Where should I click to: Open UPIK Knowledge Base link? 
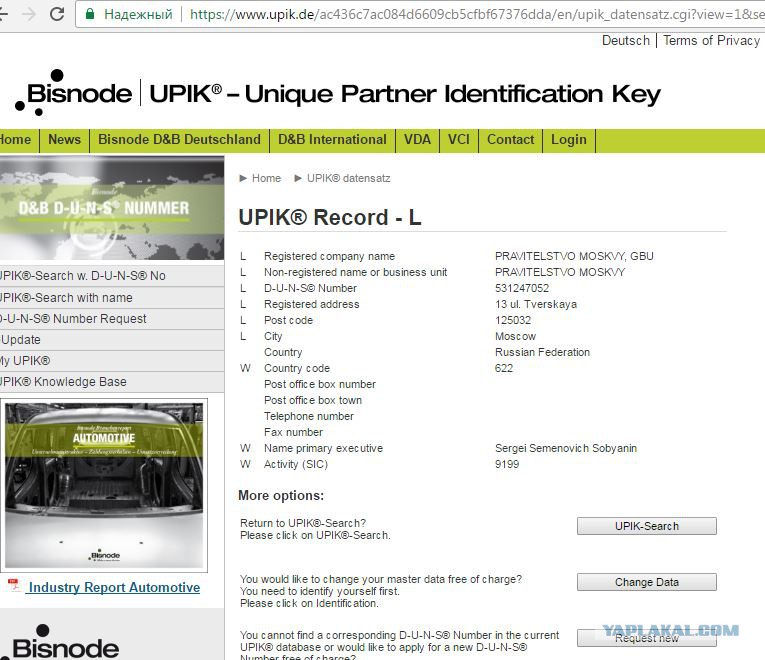(x=112, y=381)
